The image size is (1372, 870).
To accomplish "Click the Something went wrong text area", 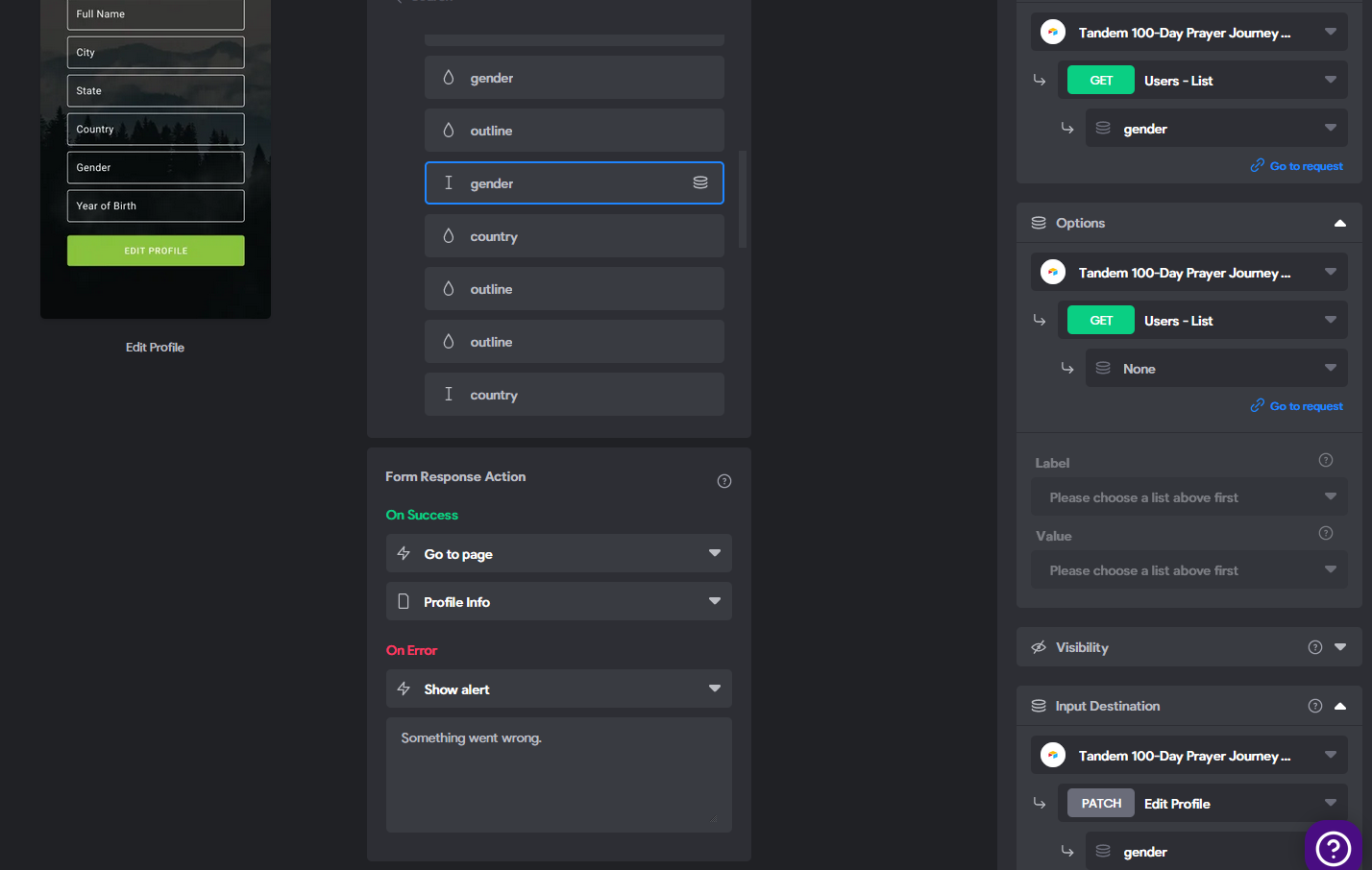I will pos(559,775).
